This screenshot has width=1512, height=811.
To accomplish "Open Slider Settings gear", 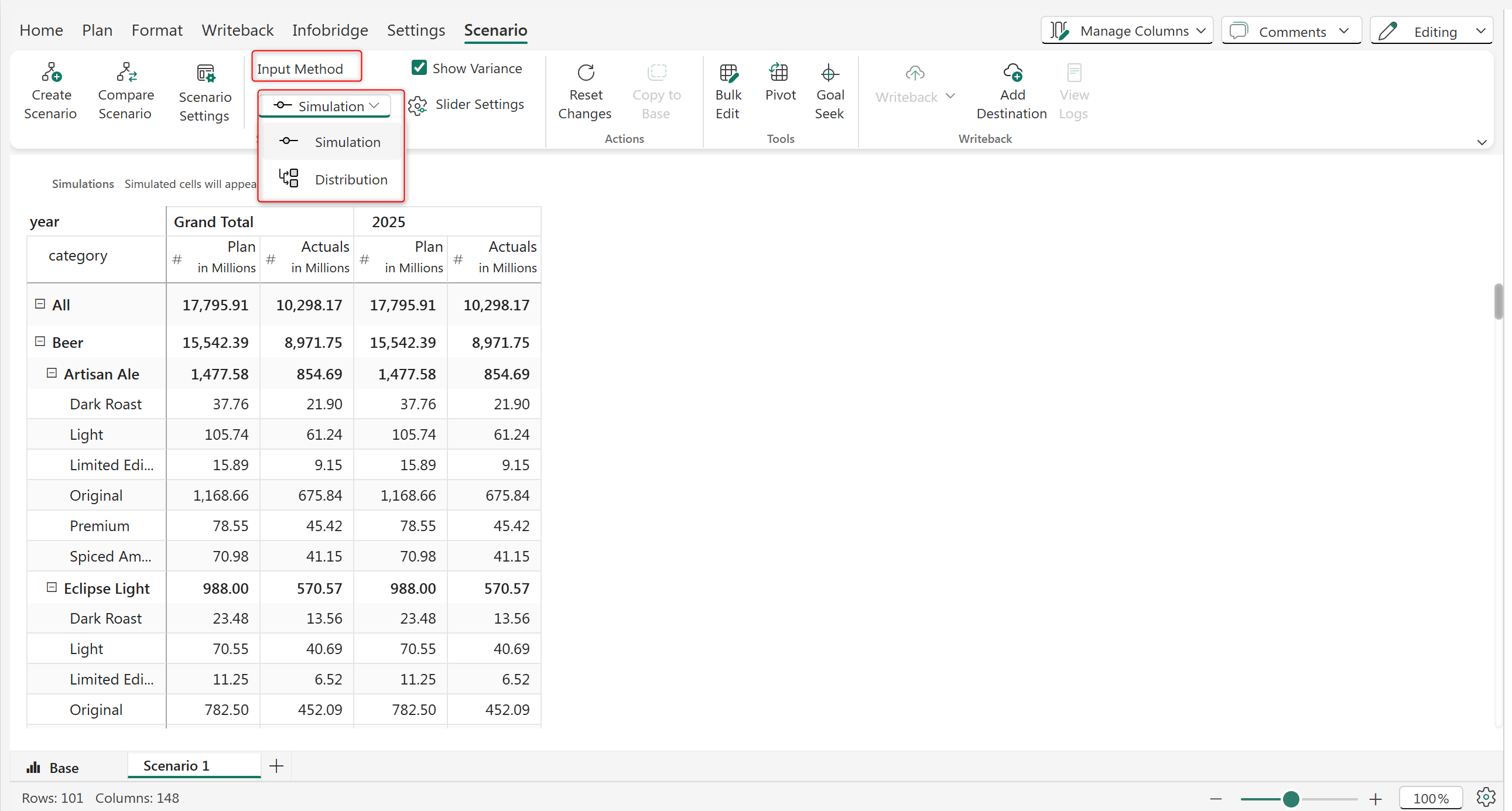I will [418, 105].
